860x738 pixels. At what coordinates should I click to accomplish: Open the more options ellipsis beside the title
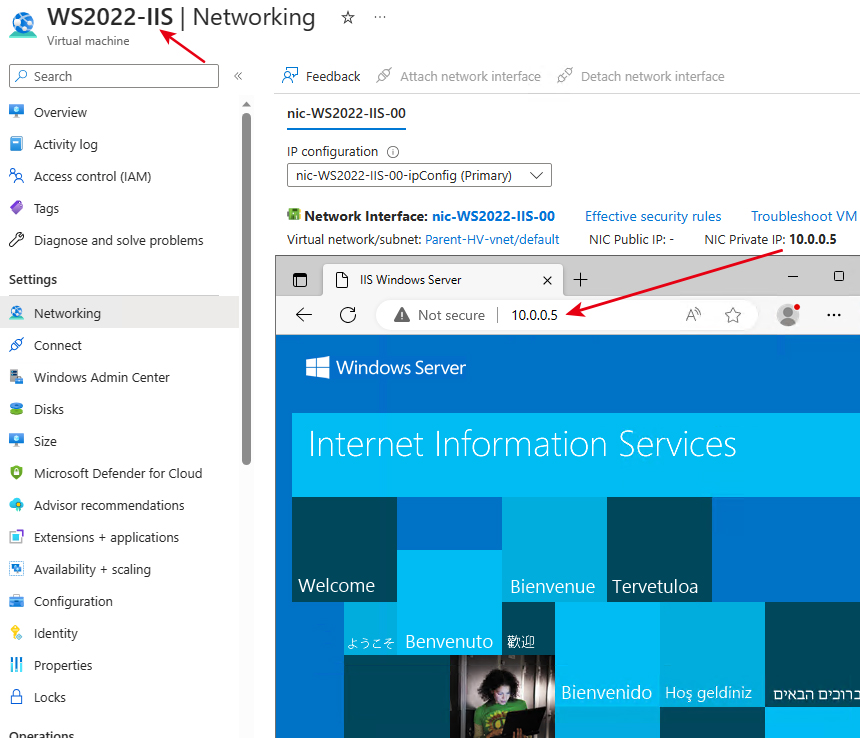pyautogui.click(x=380, y=18)
